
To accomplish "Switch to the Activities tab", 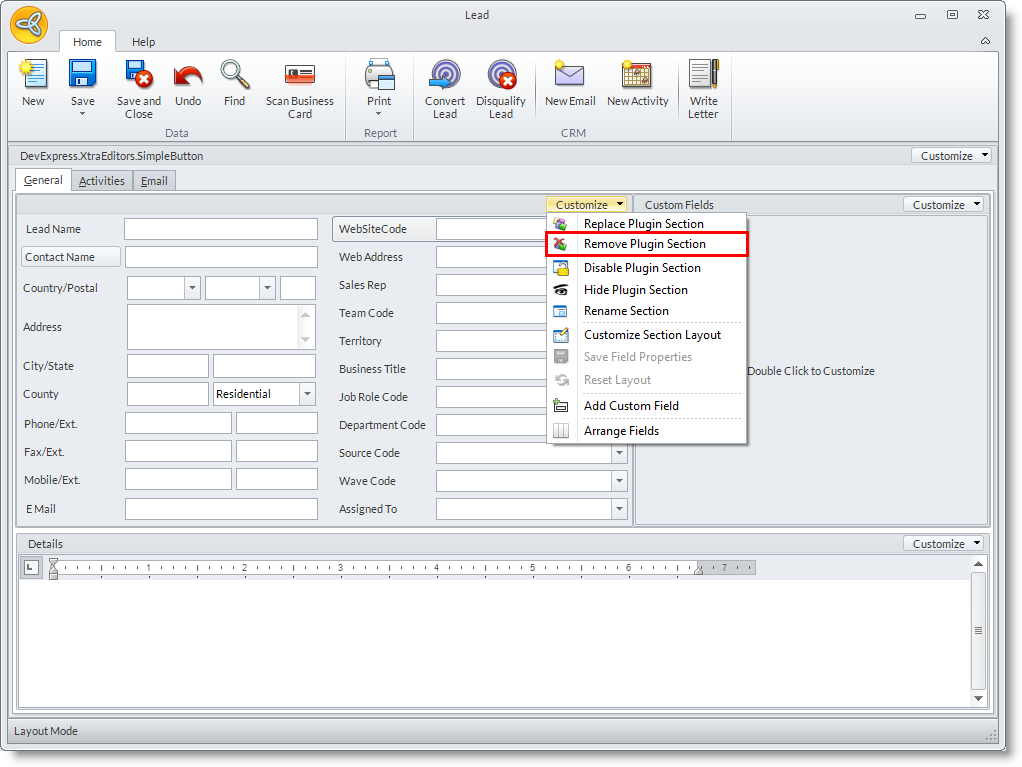I will point(102,181).
